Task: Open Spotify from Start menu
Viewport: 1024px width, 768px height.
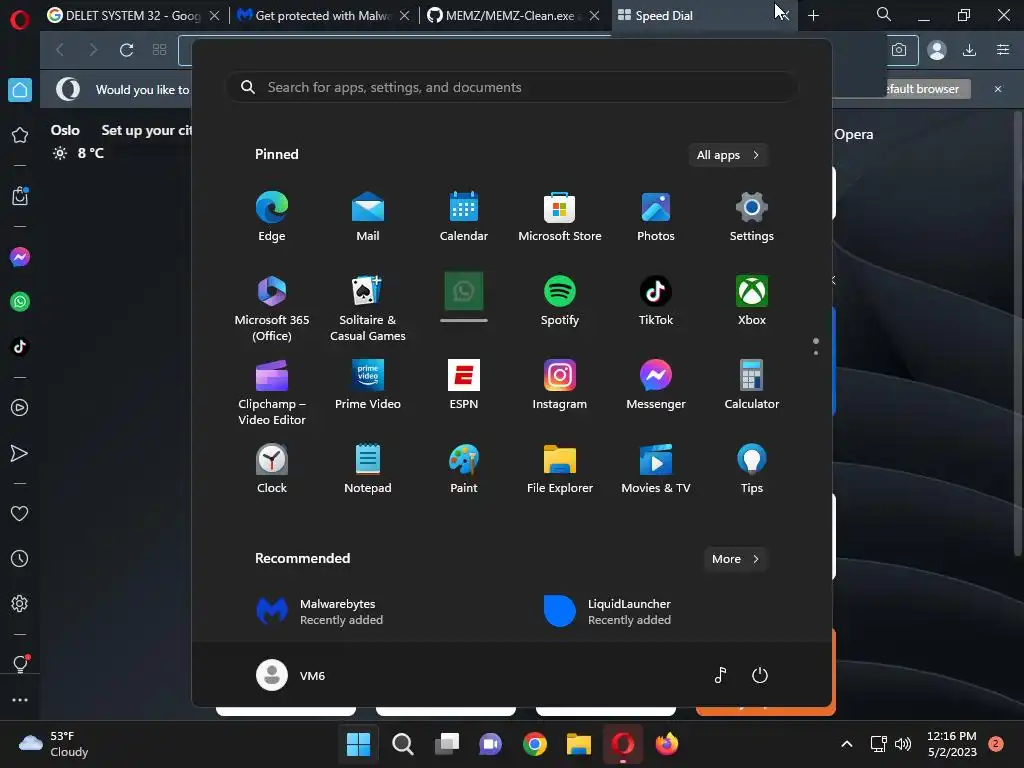Action: point(560,301)
